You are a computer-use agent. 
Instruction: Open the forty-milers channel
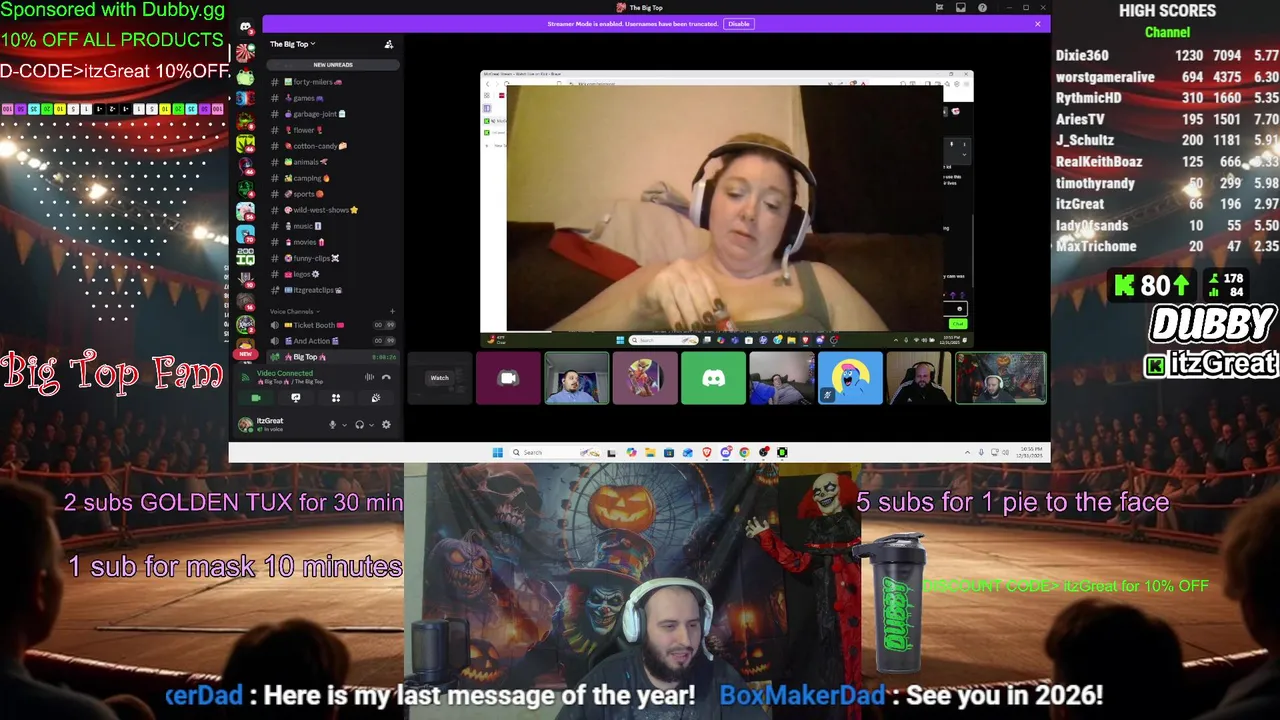click(333, 82)
